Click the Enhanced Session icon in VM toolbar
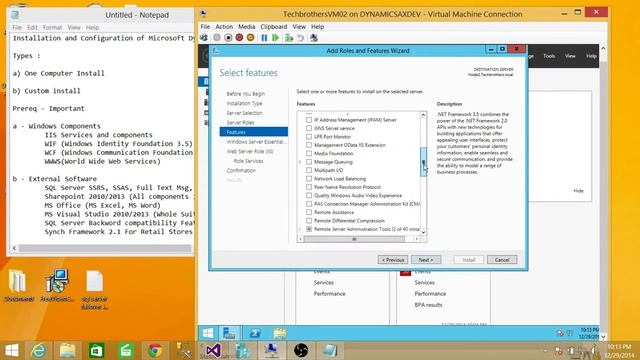Viewport: 640px width, 360px height. (314, 38)
